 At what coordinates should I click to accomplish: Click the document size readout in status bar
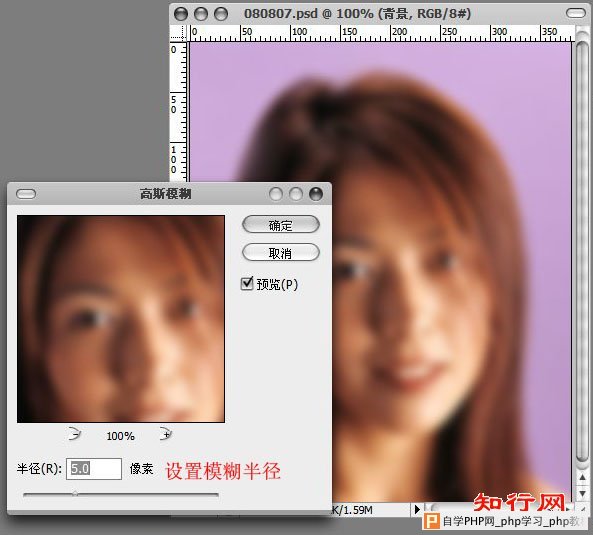coord(352,510)
